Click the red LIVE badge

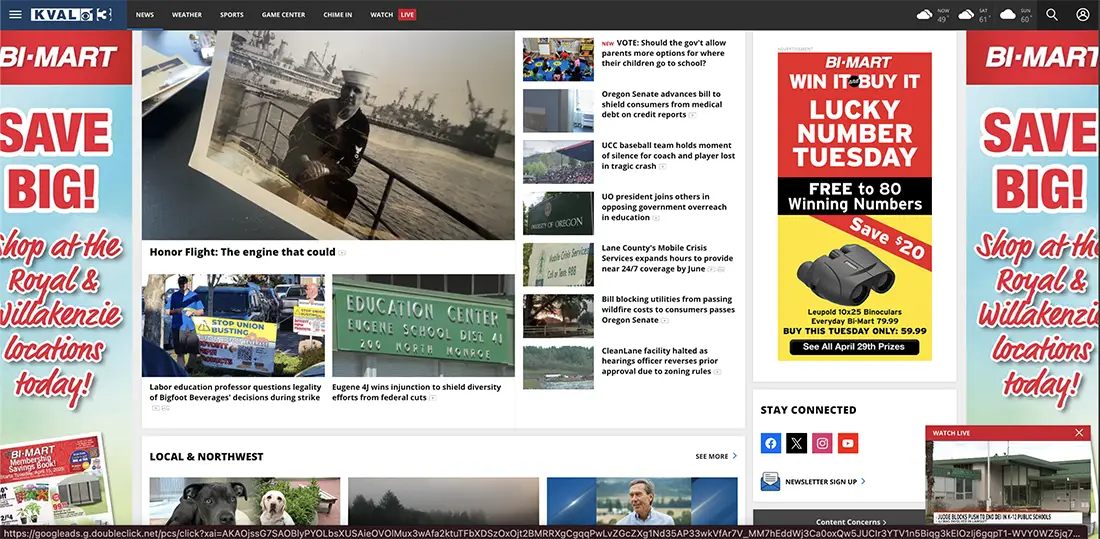pos(407,15)
